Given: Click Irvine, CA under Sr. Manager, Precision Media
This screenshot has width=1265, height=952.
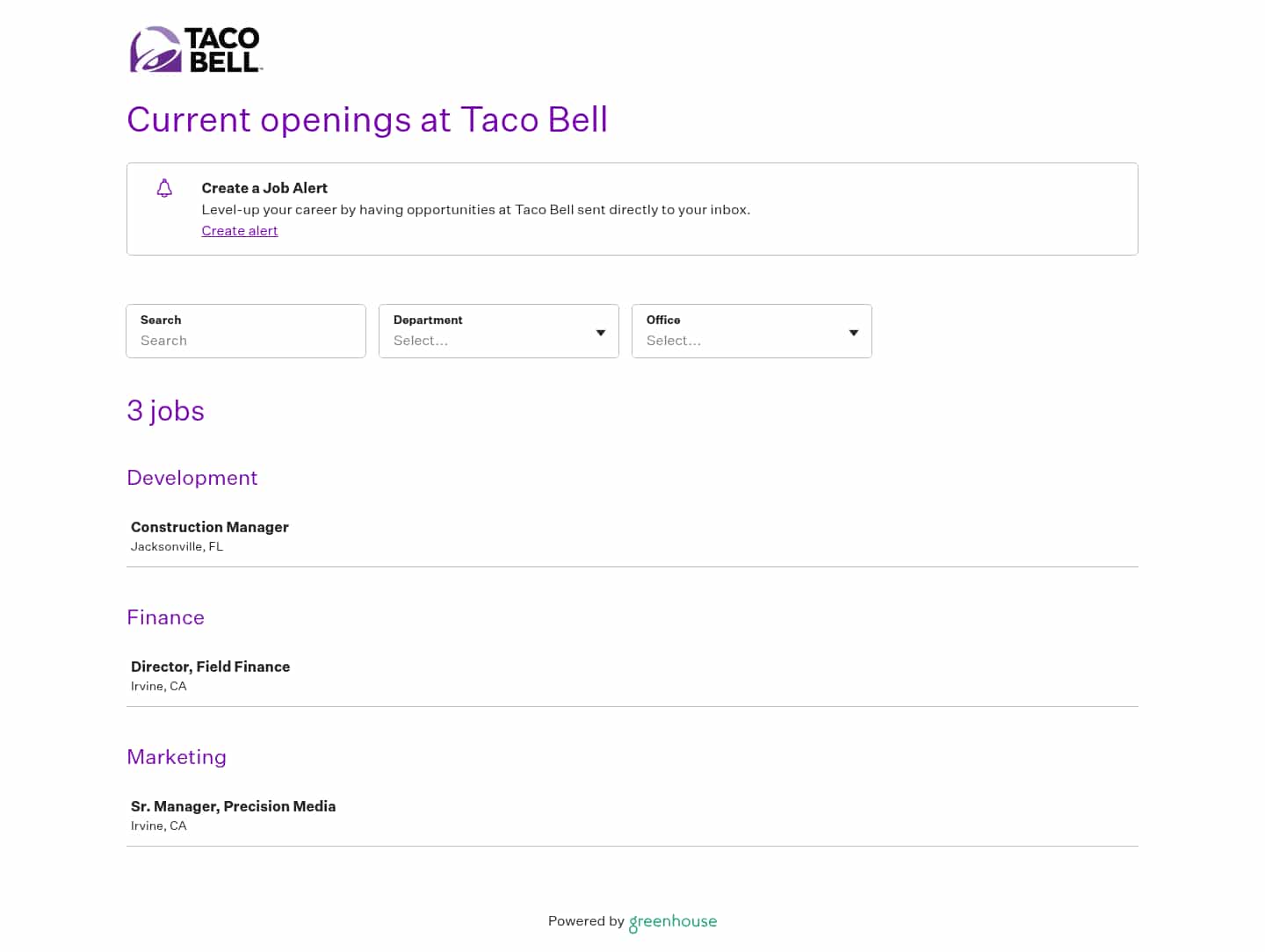Looking at the screenshot, I should (159, 826).
